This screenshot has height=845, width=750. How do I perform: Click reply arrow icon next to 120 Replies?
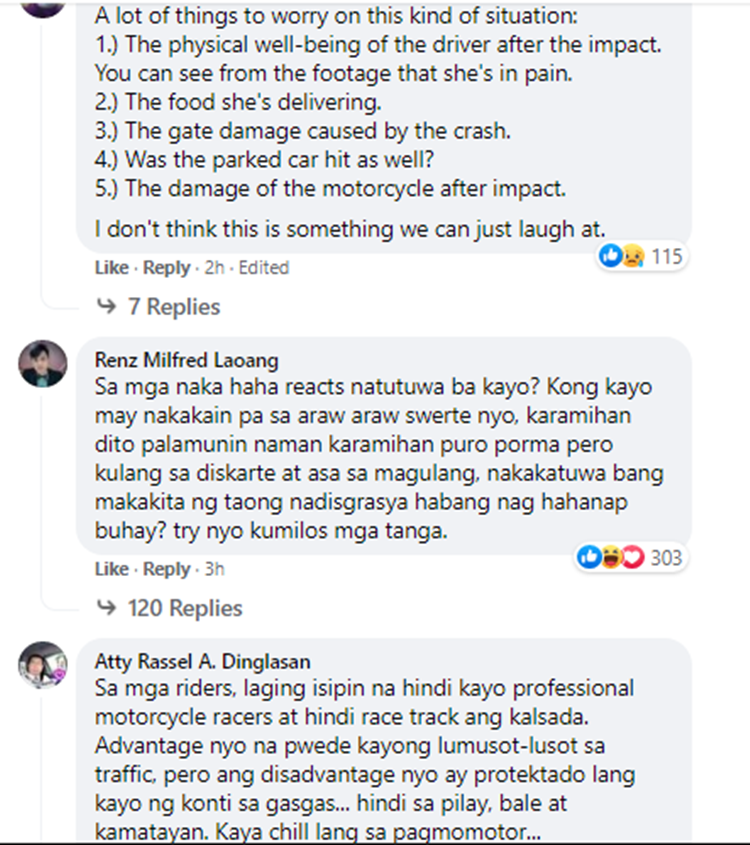tap(106, 607)
